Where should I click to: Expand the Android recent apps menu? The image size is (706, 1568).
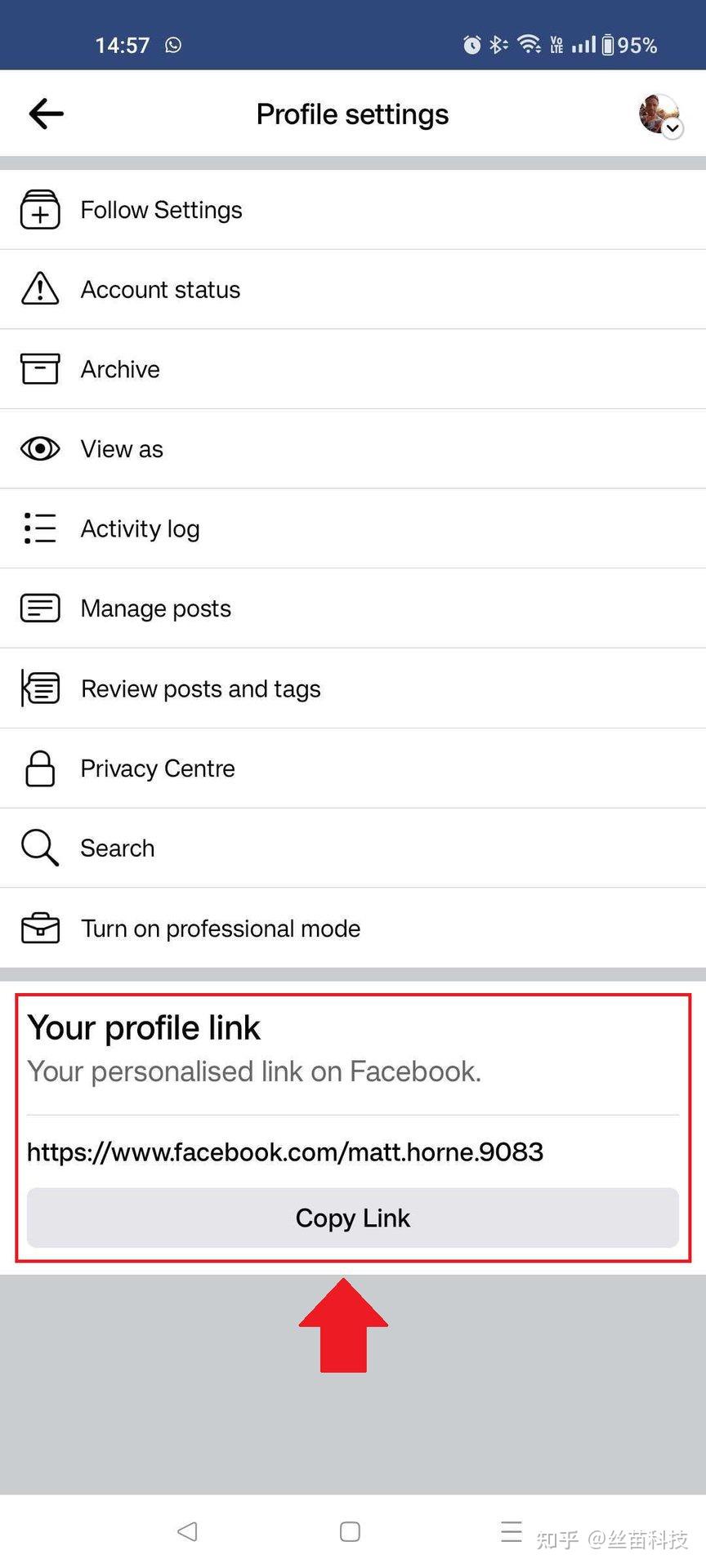[511, 1532]
